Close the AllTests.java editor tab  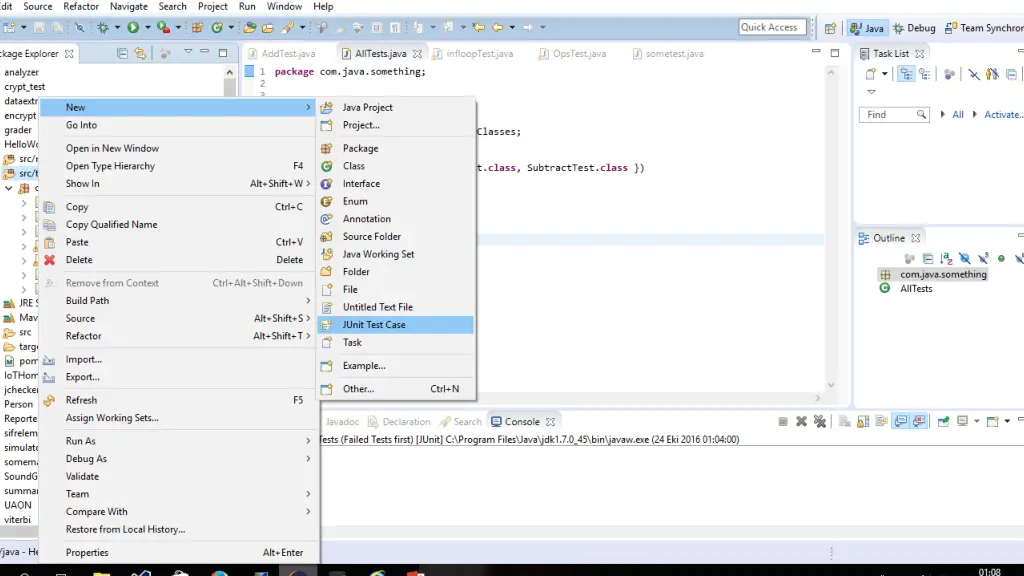[x=417, y=54]
